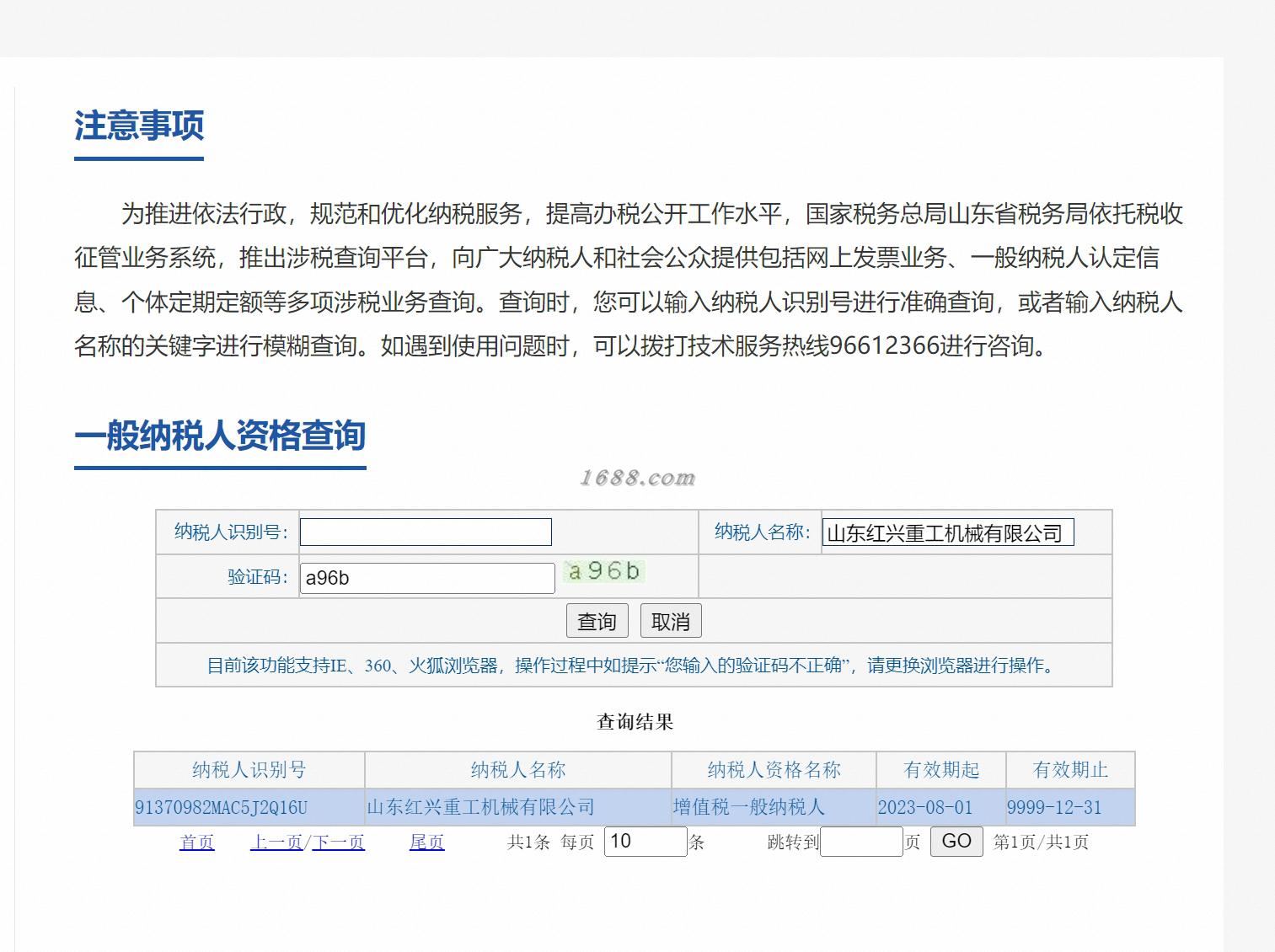
Task: Click the 有效期起 column header
Action: 941,769
